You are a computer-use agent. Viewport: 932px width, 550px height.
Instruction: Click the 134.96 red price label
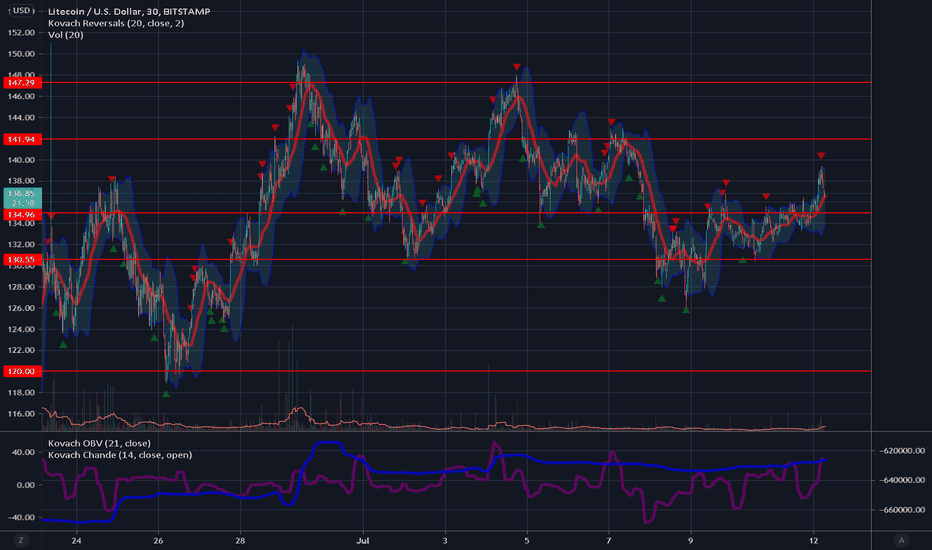click(x=21, y=214)
